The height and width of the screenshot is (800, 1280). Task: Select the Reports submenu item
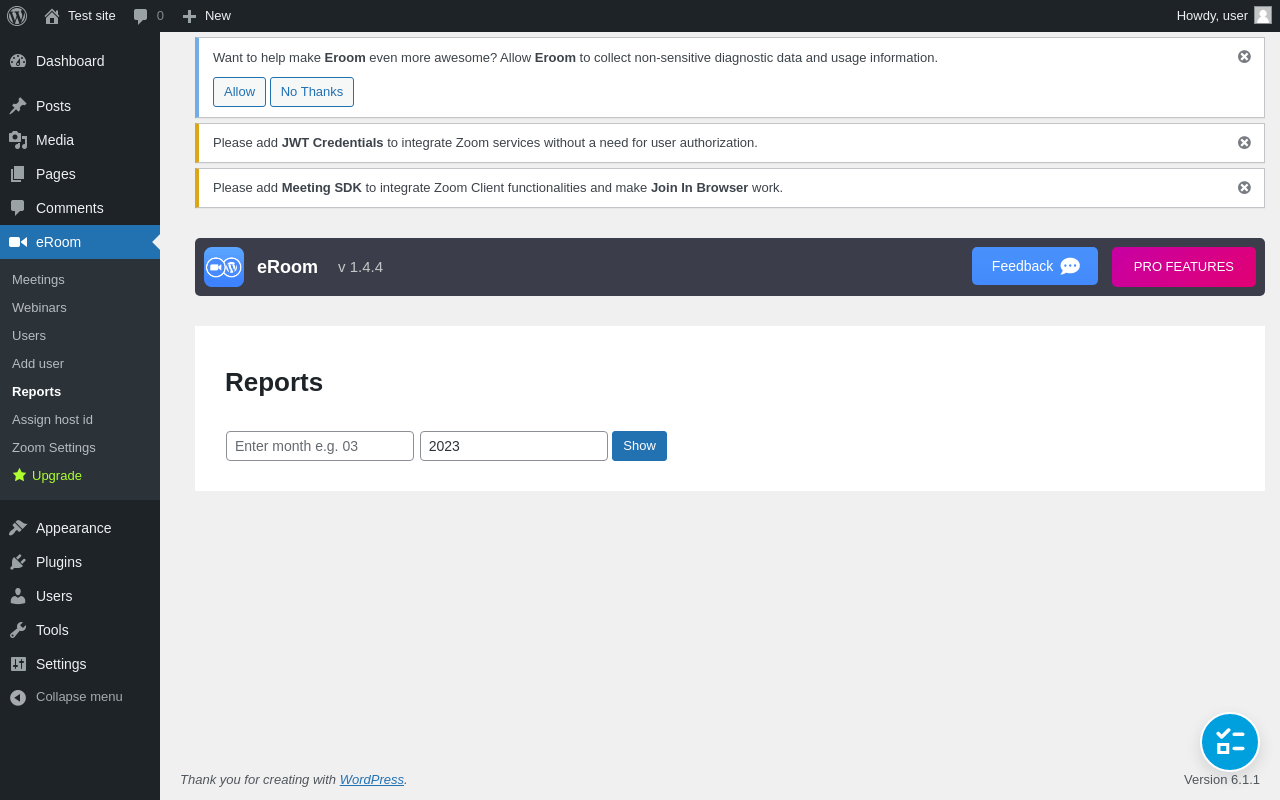(80, 392)
